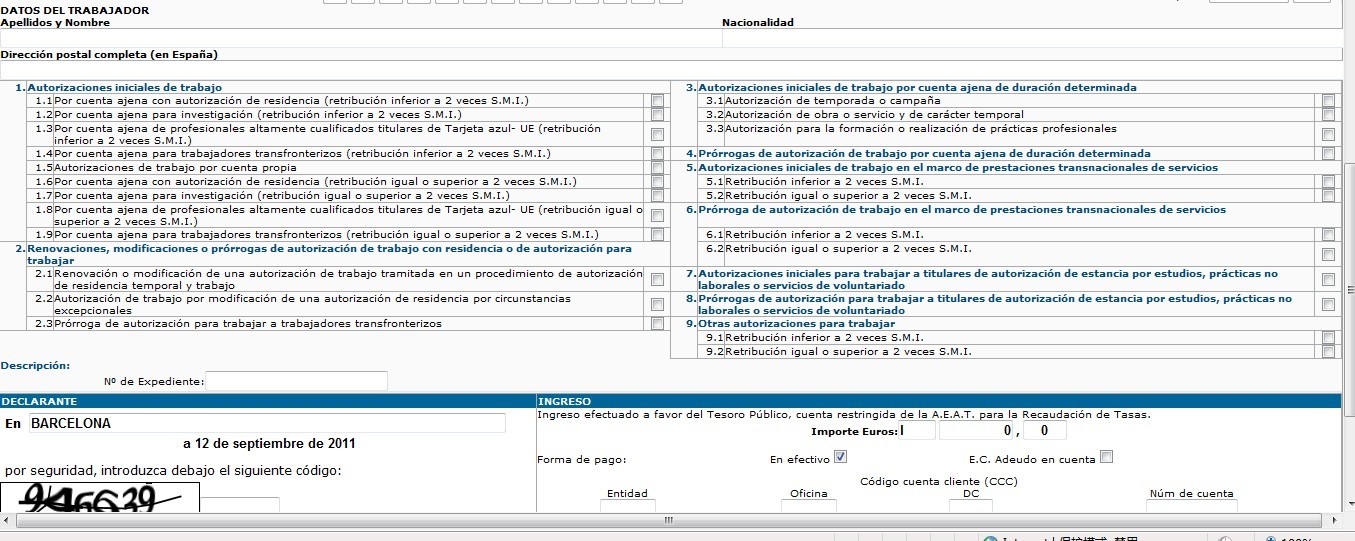
Task: Click the security captcha code image
Action: coord(100,497)
